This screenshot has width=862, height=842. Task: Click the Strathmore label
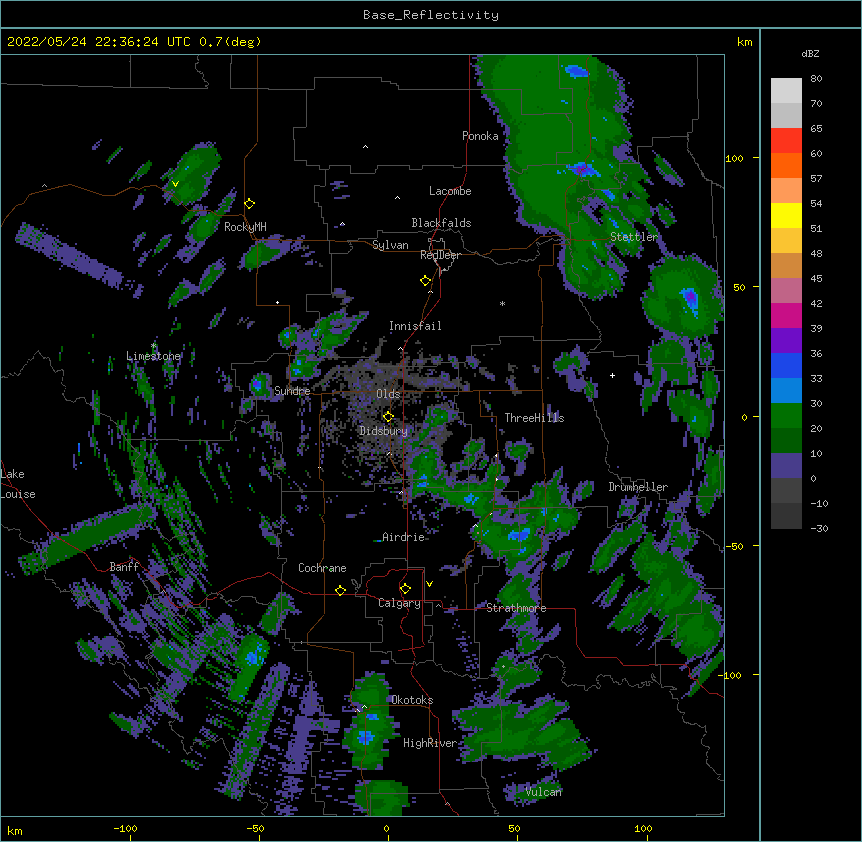coord(516,608)
